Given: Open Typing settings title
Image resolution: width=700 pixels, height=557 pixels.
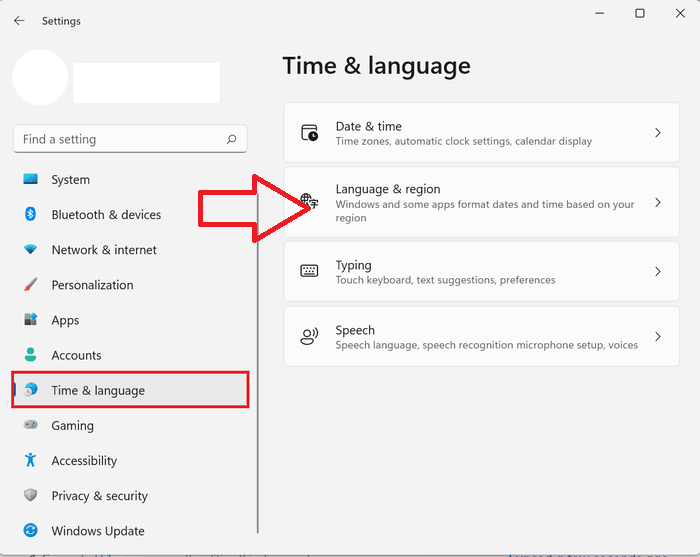Looking at the screenshot, I should pyautogui.click(x=354, y=266).
